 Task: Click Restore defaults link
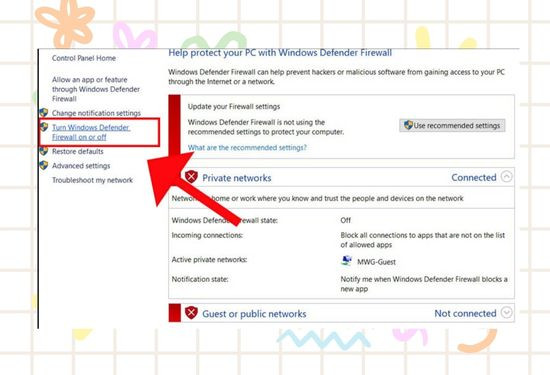coord(78,152)
